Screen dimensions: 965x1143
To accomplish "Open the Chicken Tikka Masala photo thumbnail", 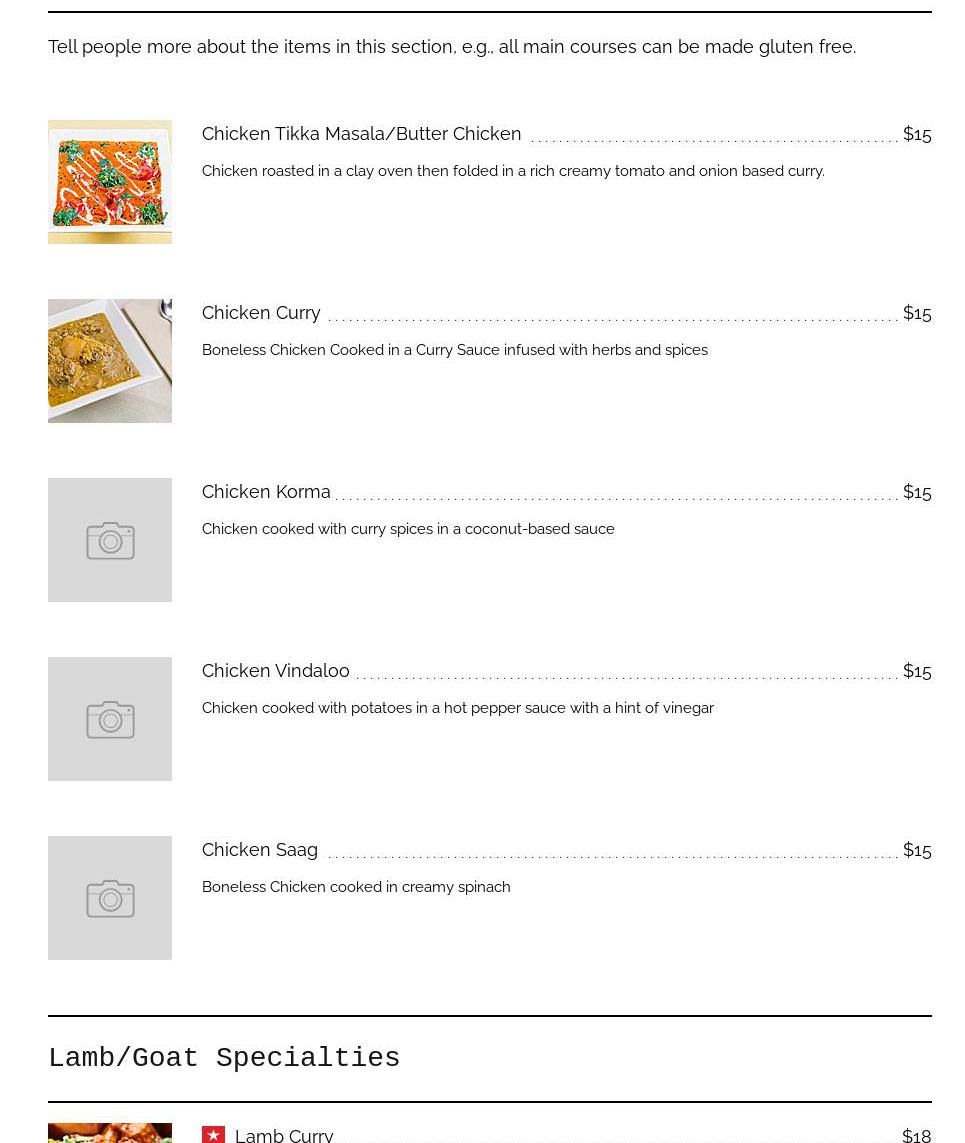I will (110, 182).
